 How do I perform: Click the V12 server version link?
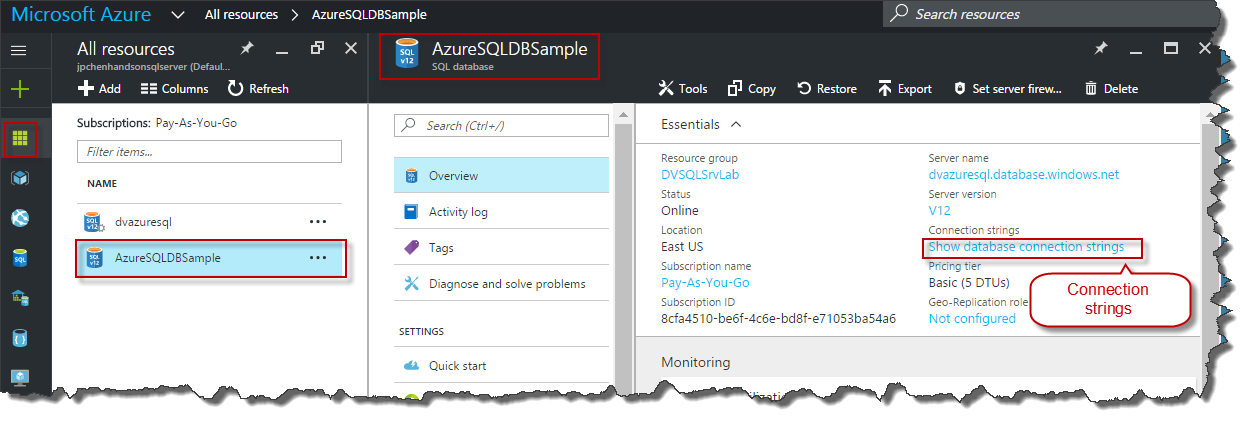939,210
